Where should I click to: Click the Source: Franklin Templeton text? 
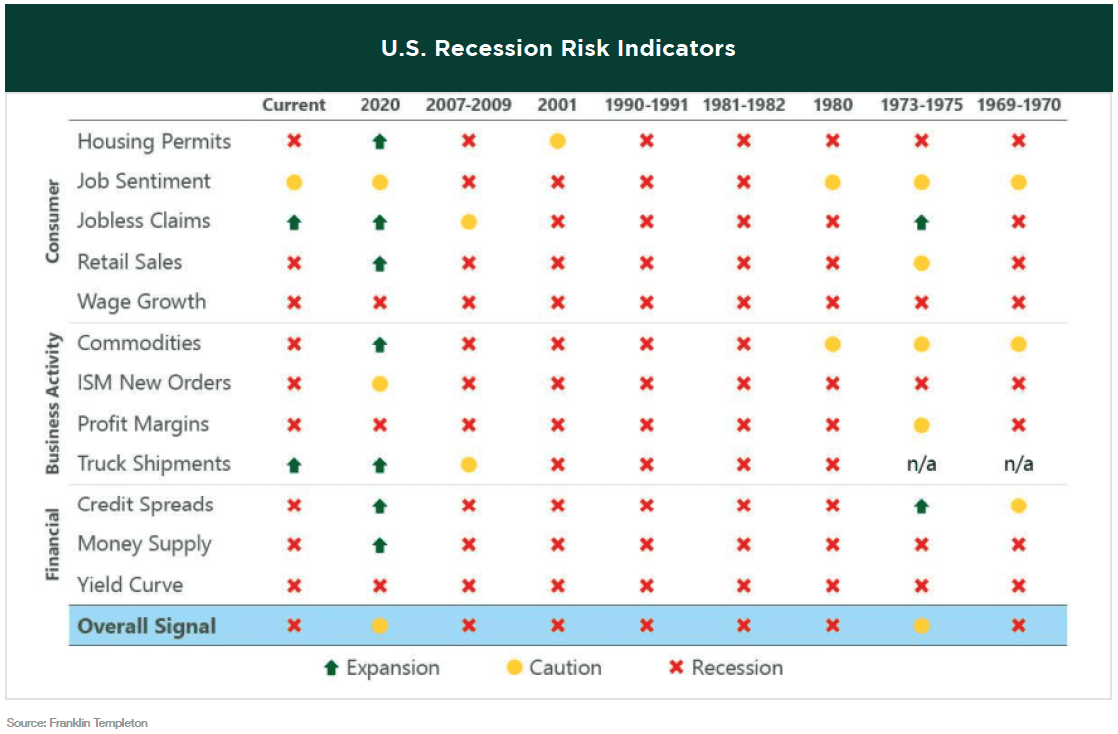[77, 723]
